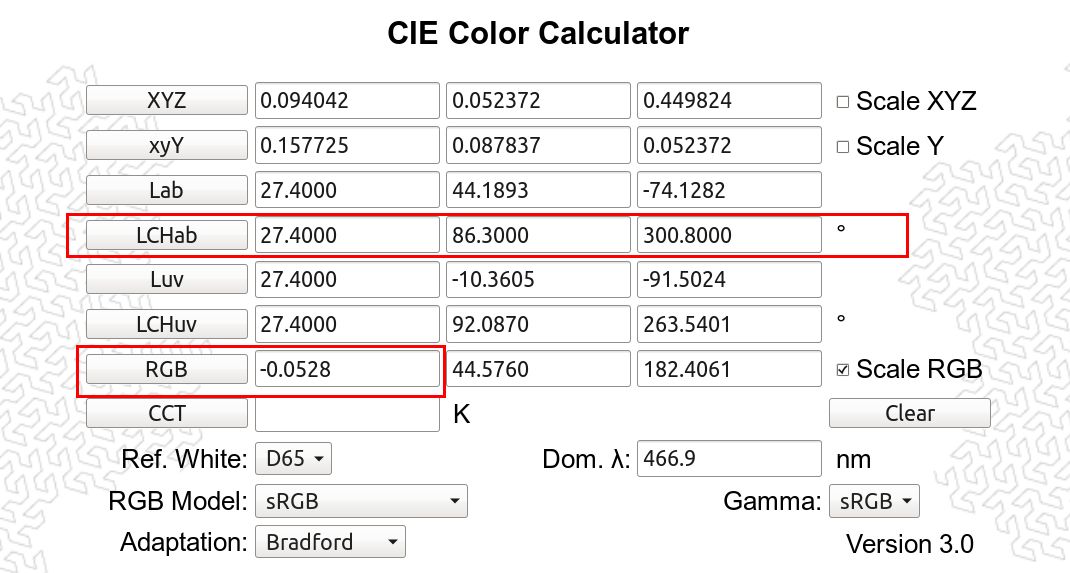1070x573 pixels.
Task: Select the LCHab hue field 300.8000
Action: click(x=729, y=235)
